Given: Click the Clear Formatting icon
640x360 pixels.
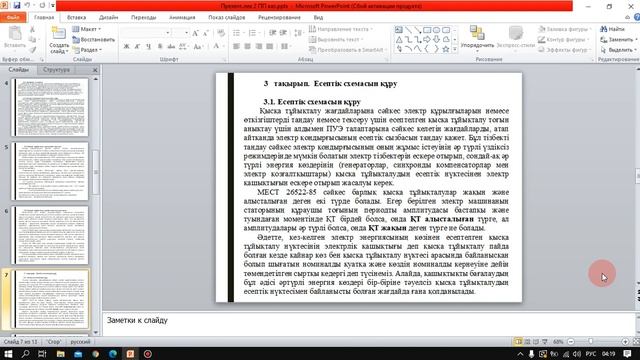Looking at the screenshot, I should (221, 33).
